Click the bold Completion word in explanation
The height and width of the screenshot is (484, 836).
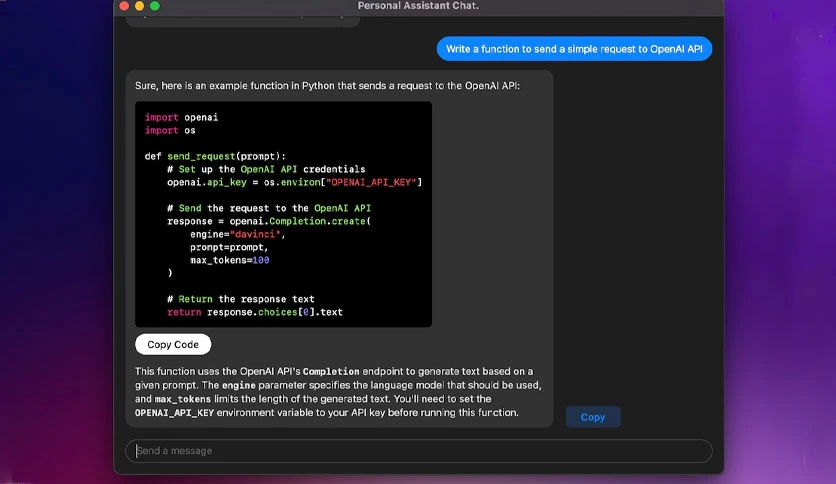pos(331,372)
